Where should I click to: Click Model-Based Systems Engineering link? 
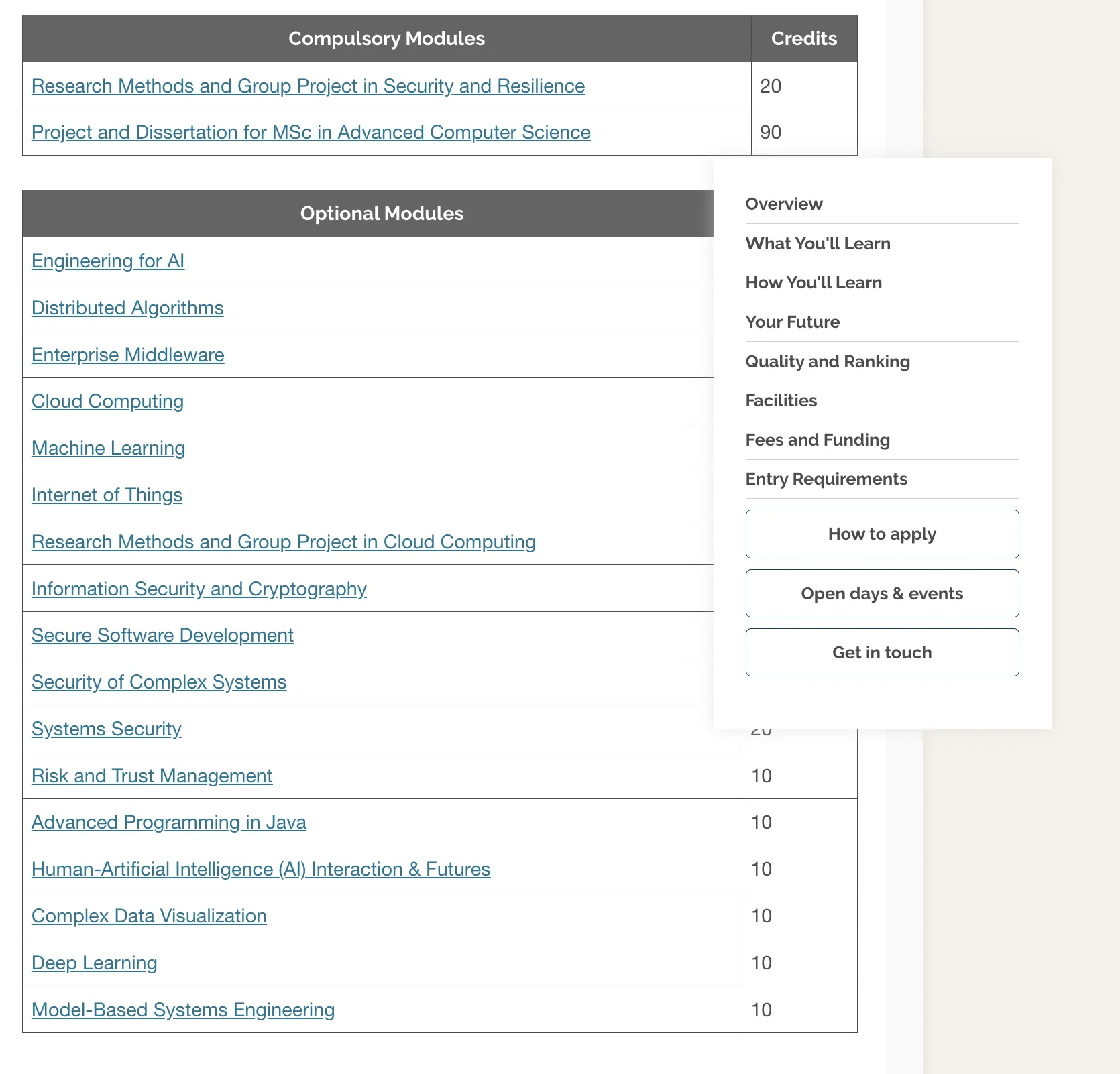[x=182, y=1010]
